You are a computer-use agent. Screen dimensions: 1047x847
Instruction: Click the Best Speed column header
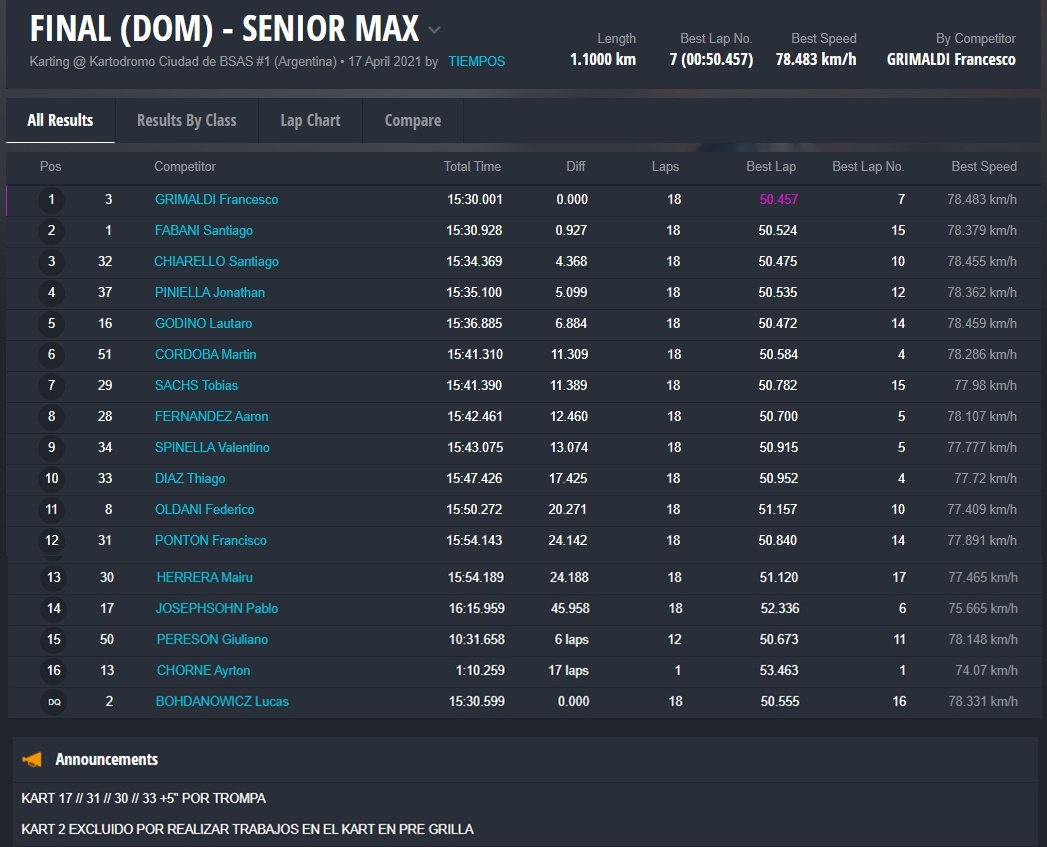(983, 167)
